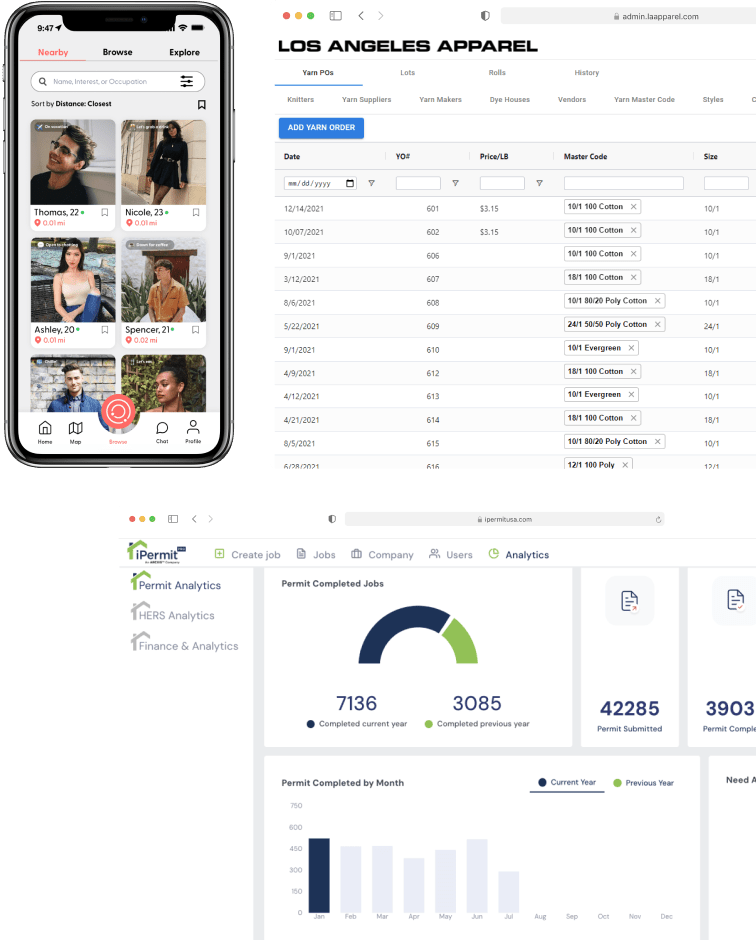
Task: Click the bookmark icon beside Sort by
Action: [201, 105]
